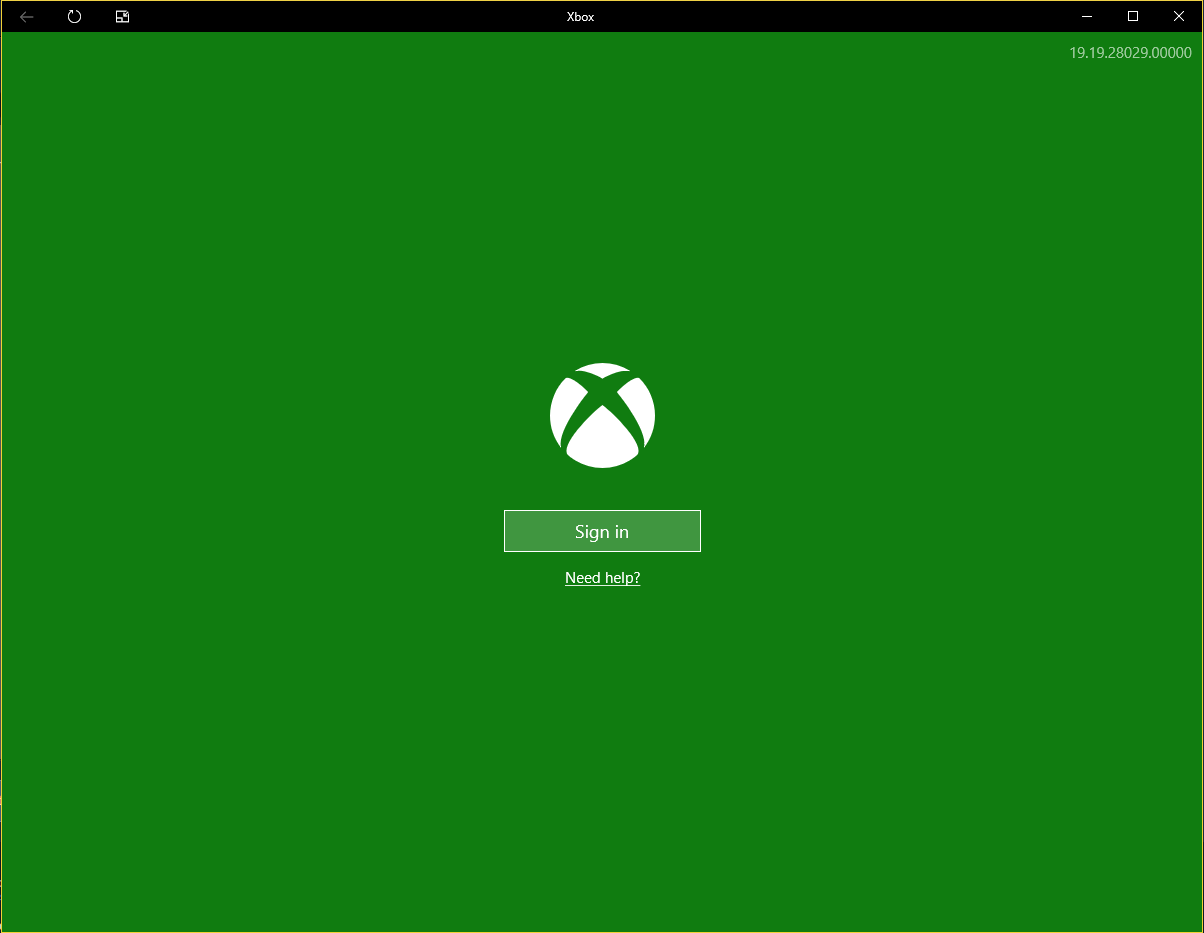Image resolution: width=1204 pixels, height=933 pixels.
Task: Open the Need help? link
Action: click(x=602, y=578)
